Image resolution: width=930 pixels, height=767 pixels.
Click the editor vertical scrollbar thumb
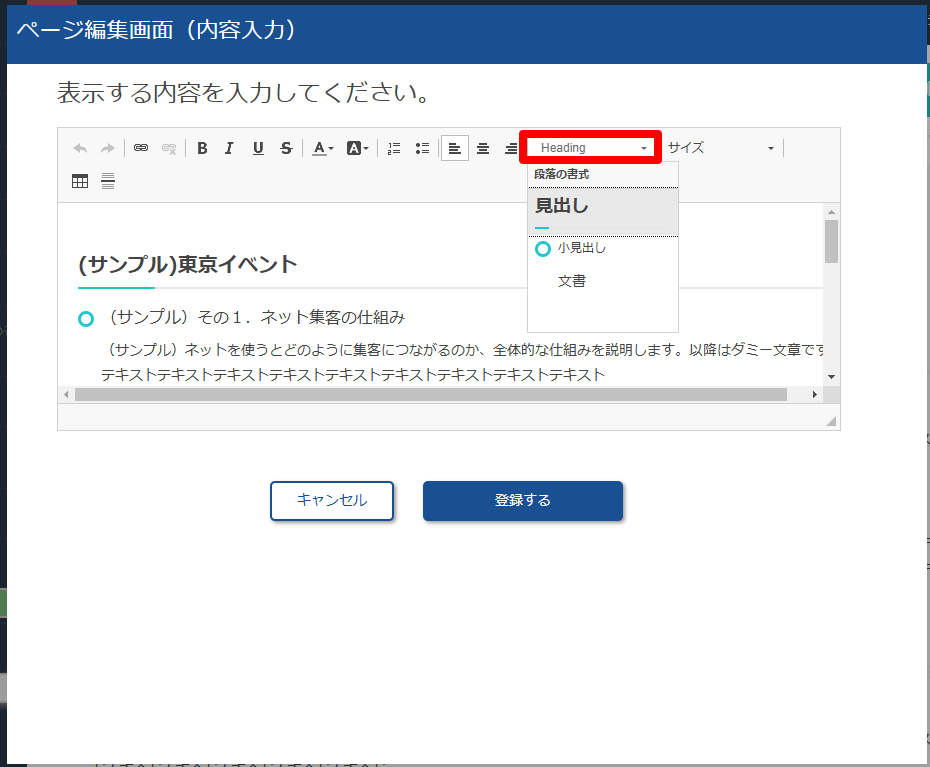832,241
